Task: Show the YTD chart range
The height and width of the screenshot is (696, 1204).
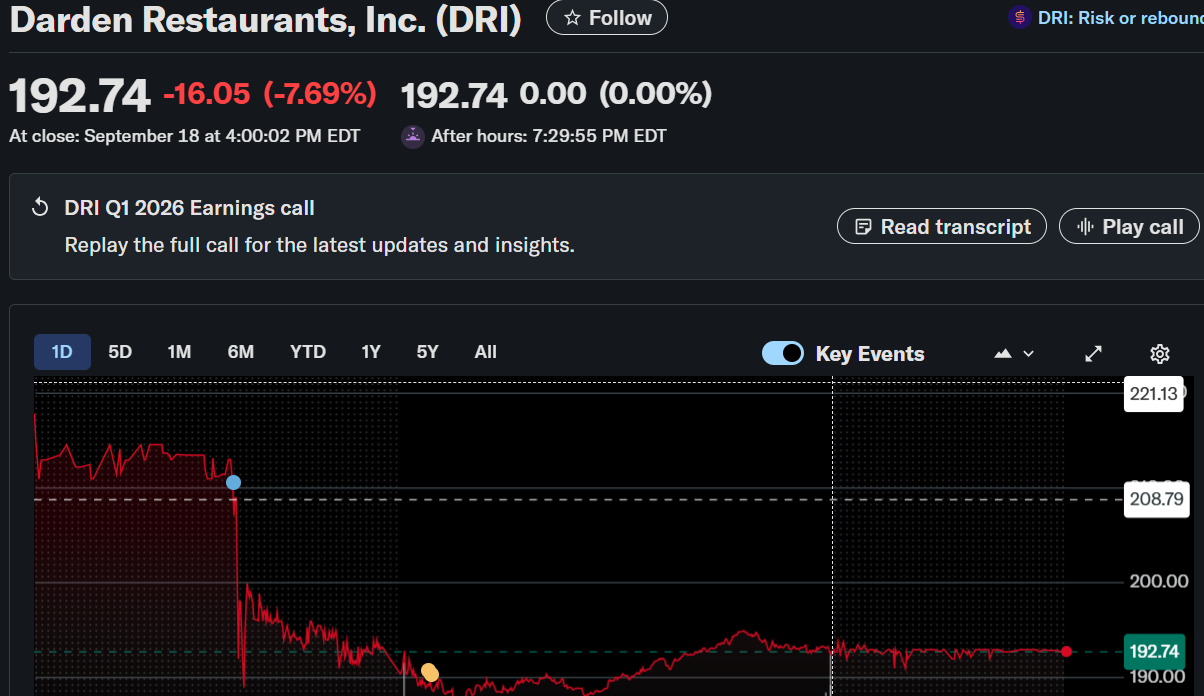Action: [308, 352]
